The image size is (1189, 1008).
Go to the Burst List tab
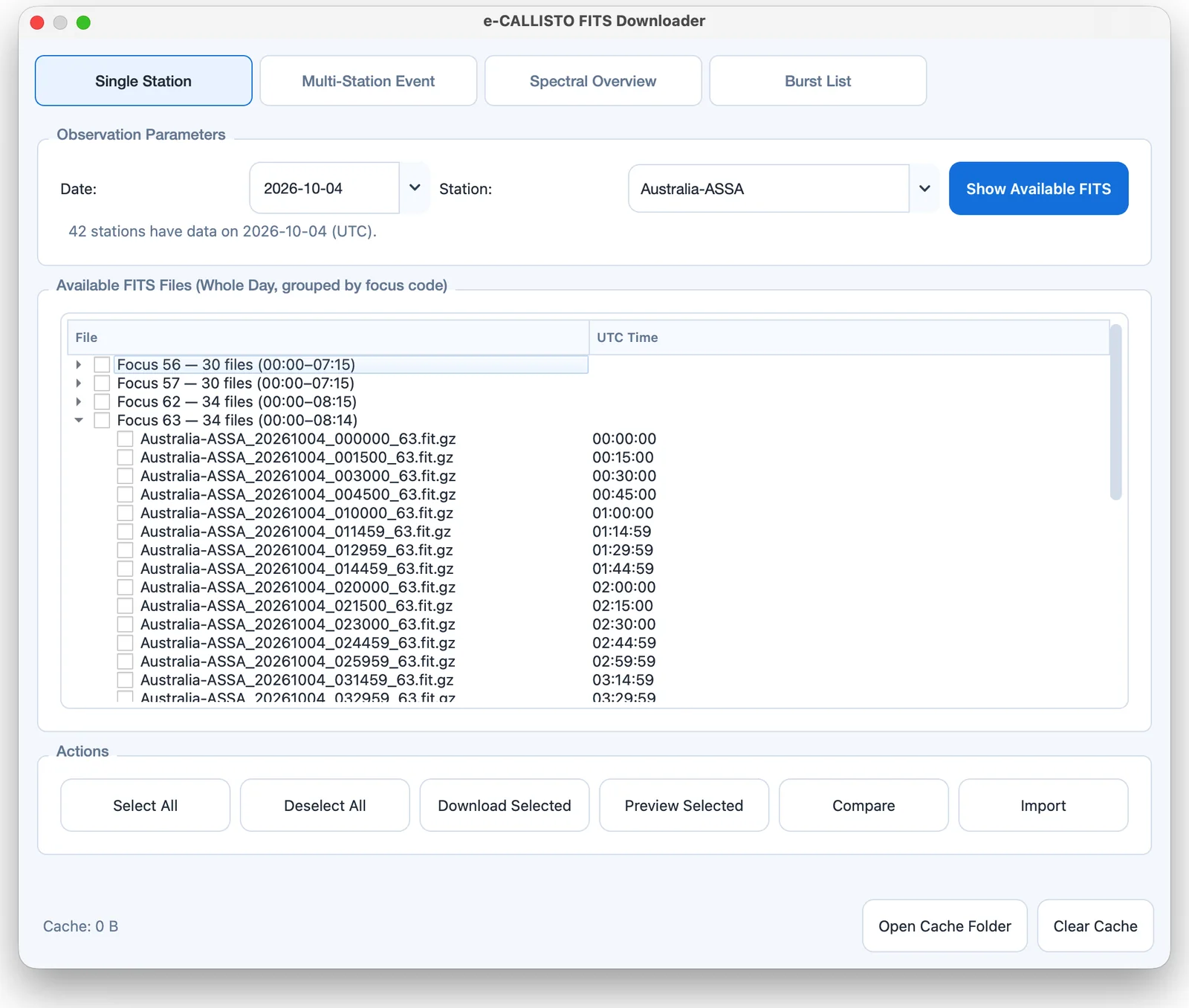pos(817,81)
